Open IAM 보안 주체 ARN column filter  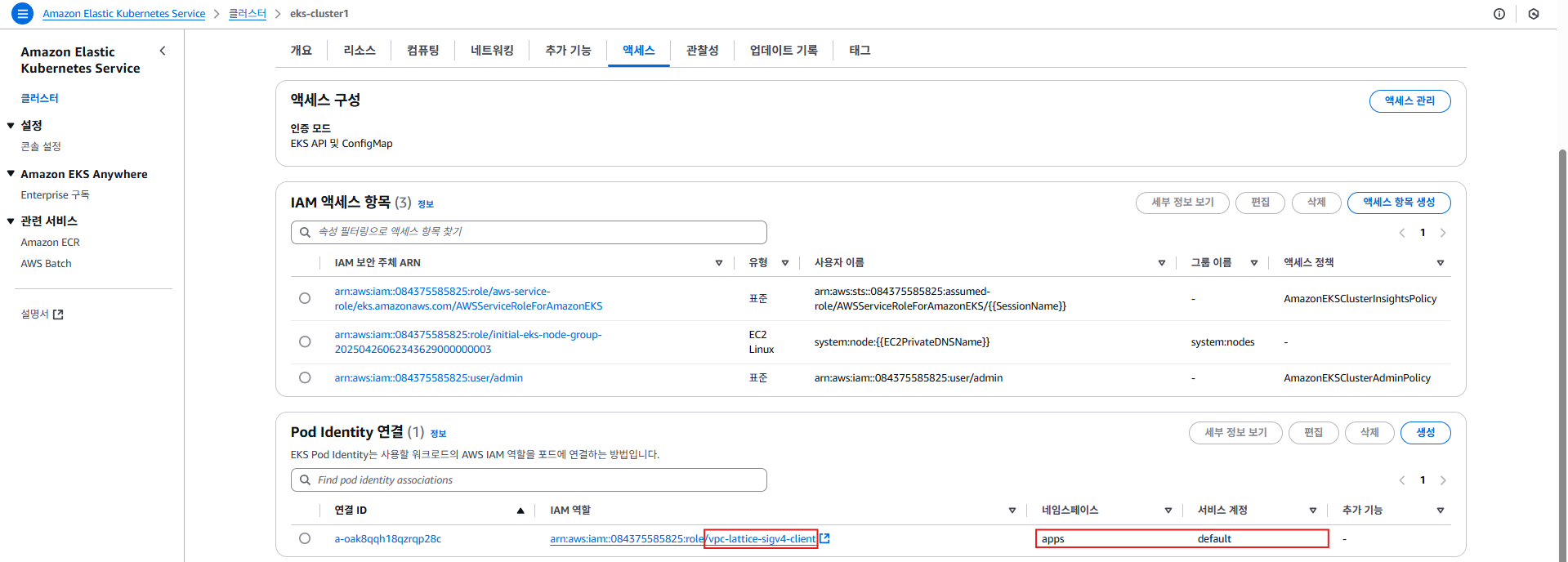coord(719,263)
